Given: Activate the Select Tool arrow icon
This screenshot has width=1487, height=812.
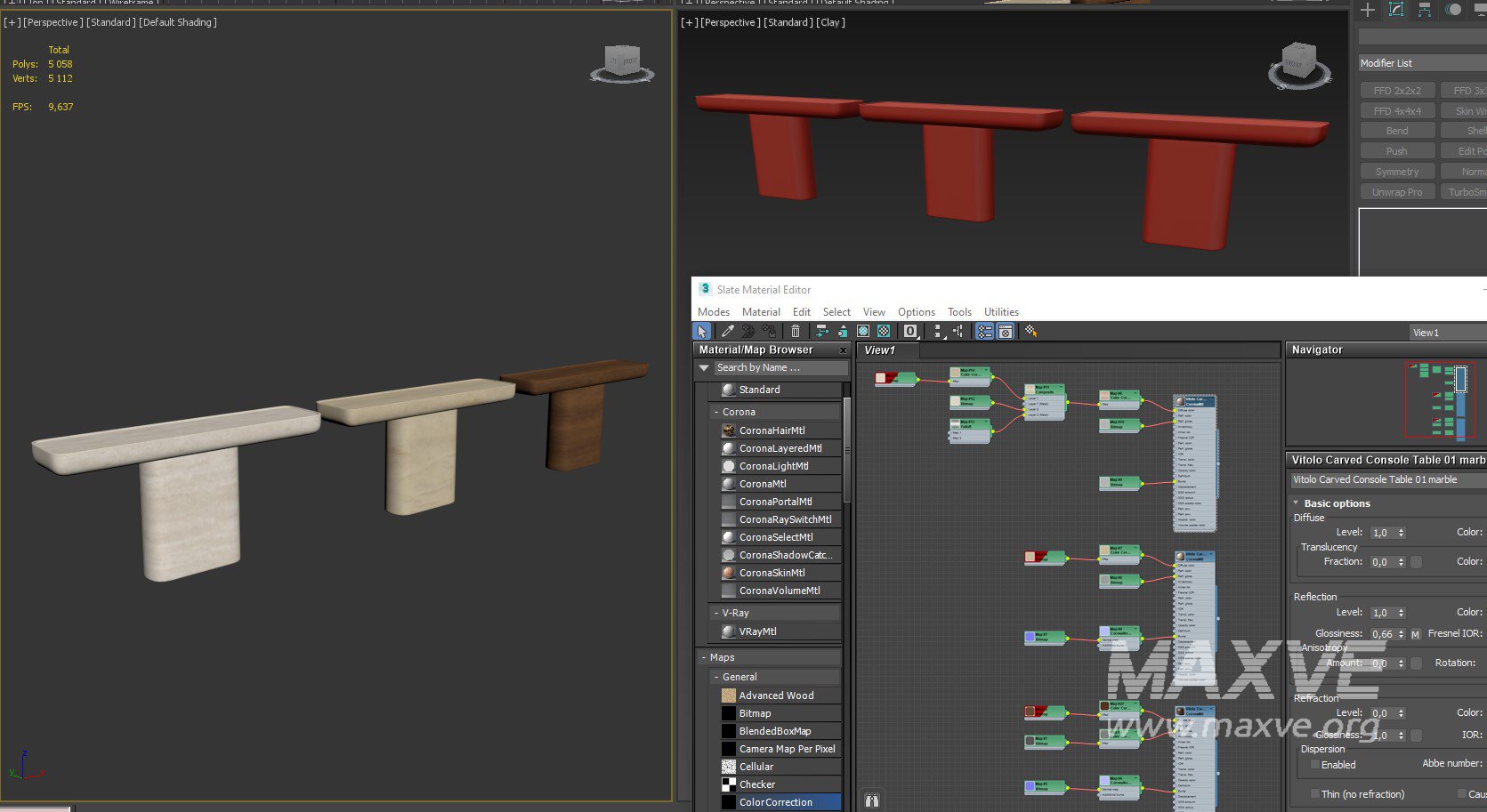Looking at the screenshot, I should pyautogui.click(x=702, y=331).
